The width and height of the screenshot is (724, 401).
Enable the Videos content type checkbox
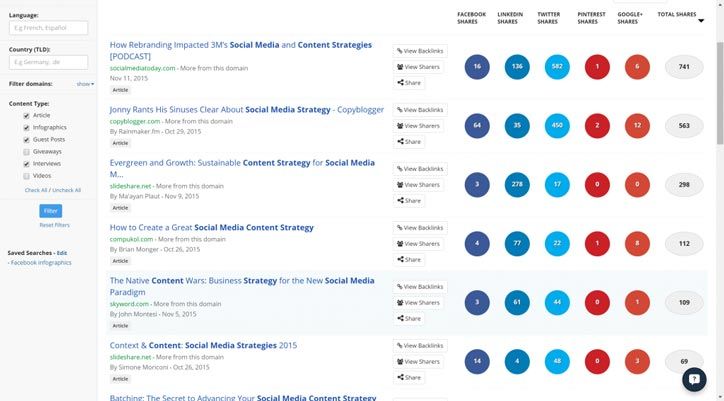click(x=26, y=176)
